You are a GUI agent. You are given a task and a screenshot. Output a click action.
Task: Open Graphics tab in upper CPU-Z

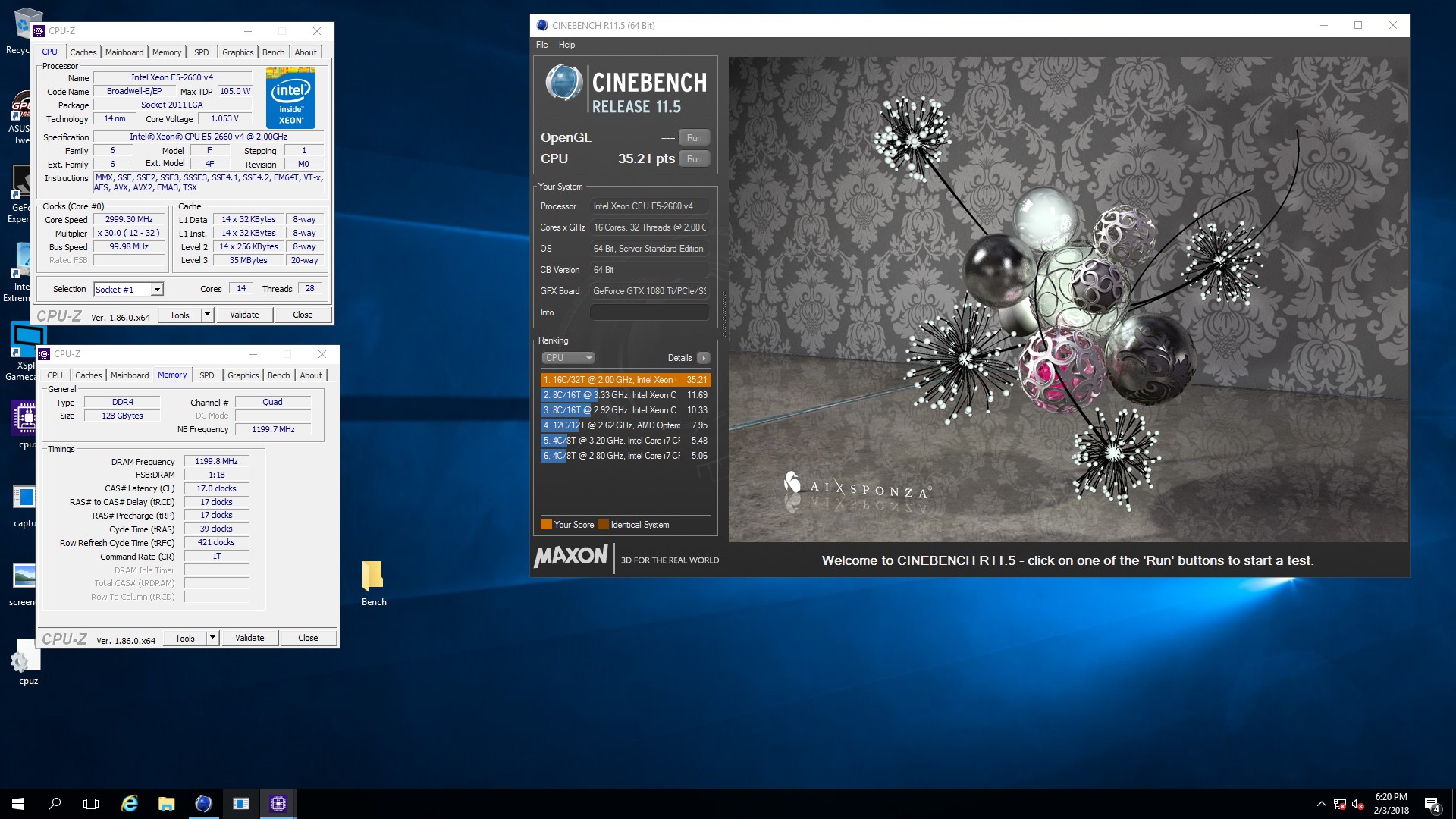[237, 52]
